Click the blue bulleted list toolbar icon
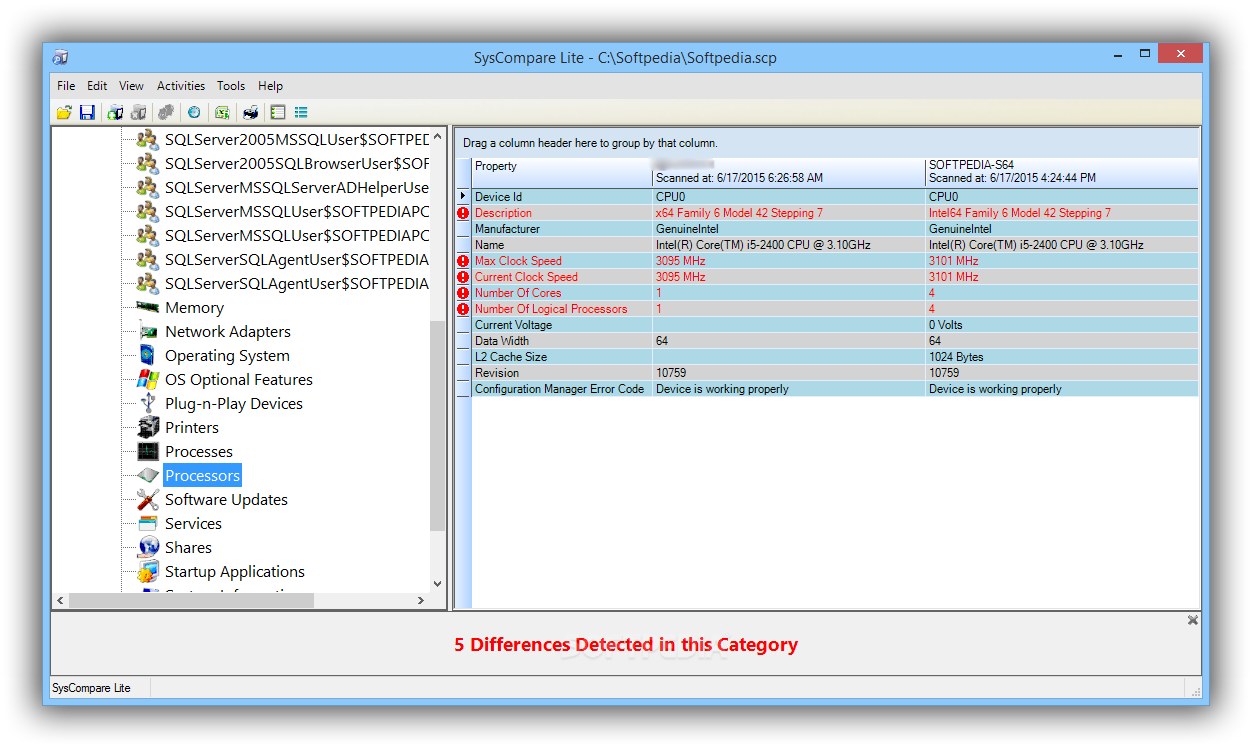This screenshot has width=1252, height=748. click(x=301, y=113)
